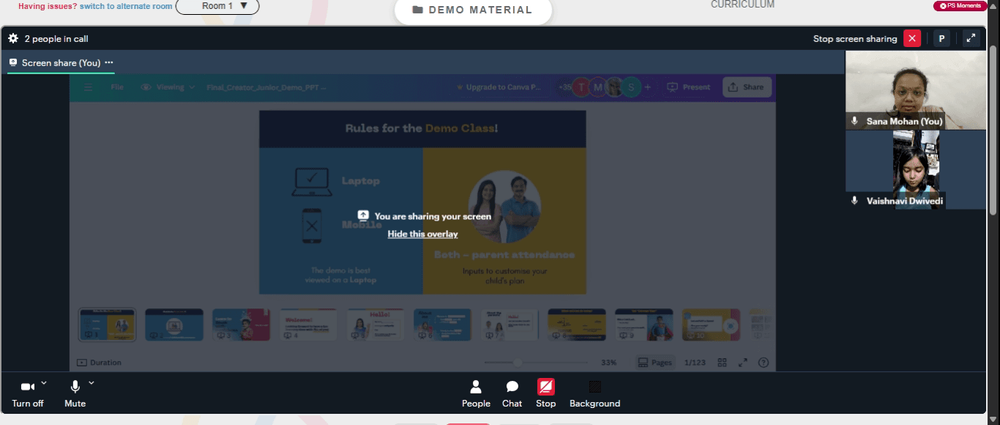
Task: Click the Having issues? text
Action: pos(48,6)
